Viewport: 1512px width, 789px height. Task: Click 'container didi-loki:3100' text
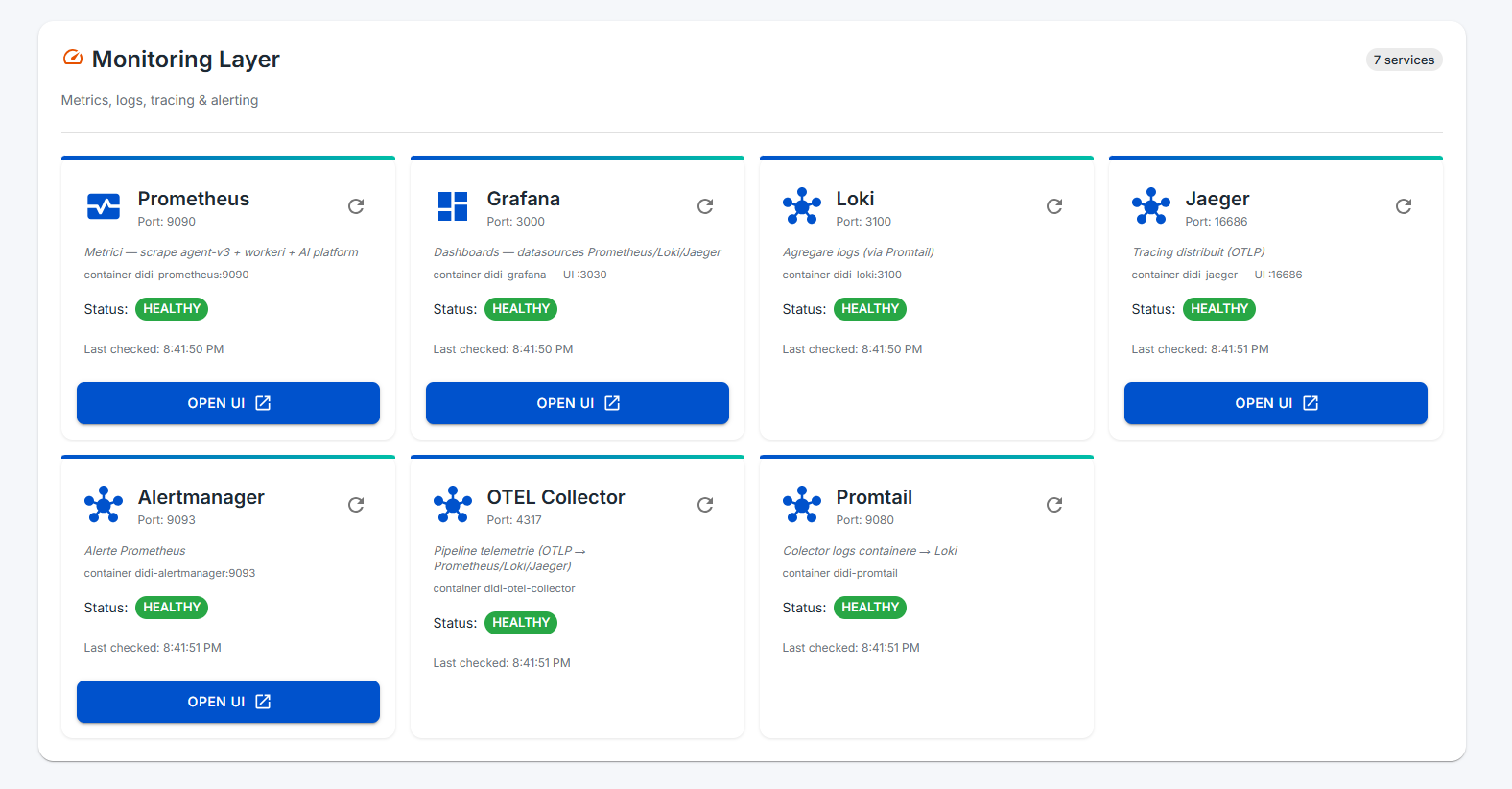point(842,275)
